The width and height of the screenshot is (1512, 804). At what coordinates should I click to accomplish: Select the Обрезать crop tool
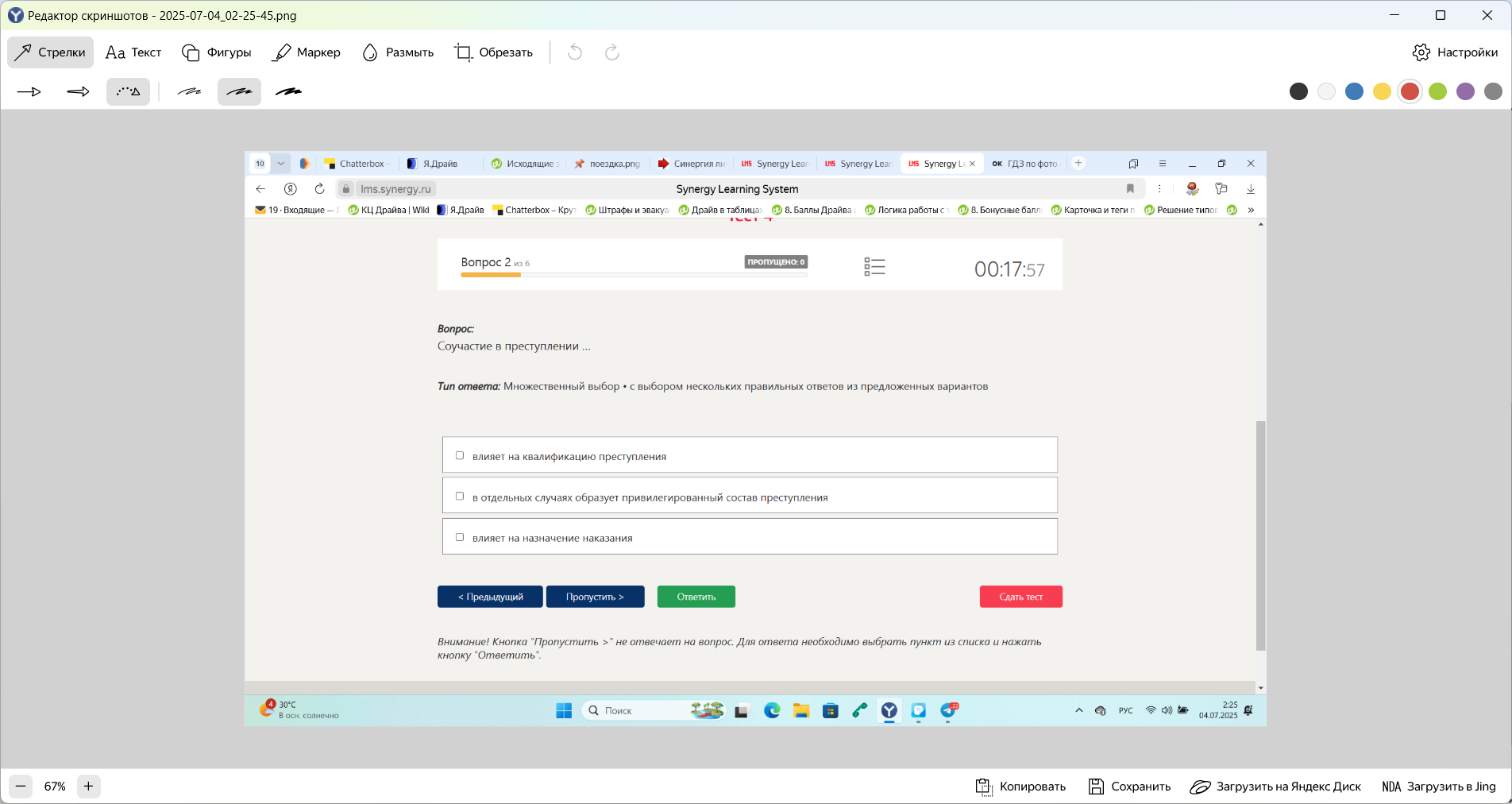point(493,52)
